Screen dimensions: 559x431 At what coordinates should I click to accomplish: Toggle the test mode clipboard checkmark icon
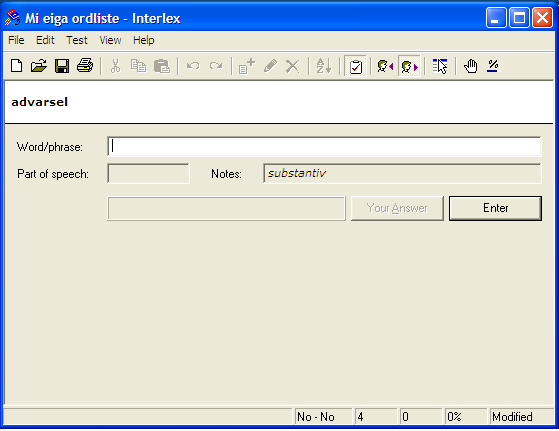click(355, 66)
